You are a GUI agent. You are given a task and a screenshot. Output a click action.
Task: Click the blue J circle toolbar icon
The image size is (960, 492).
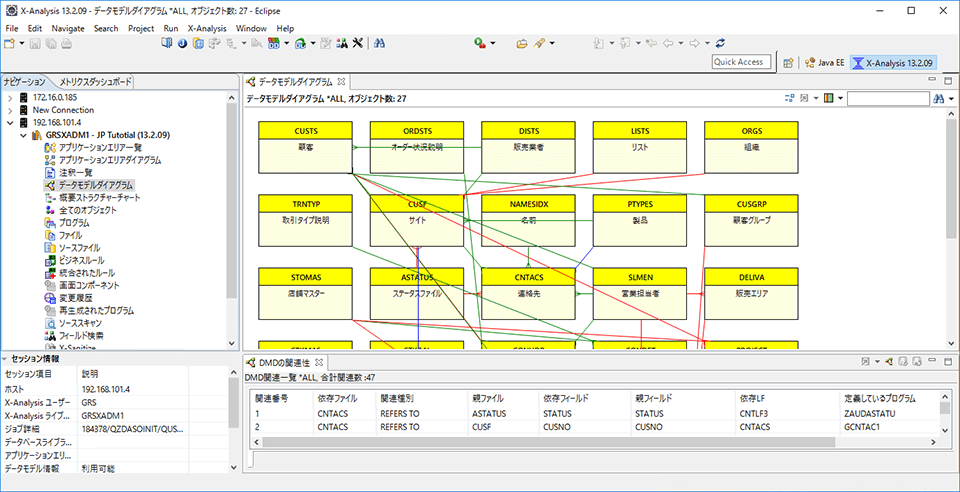coord(182,43)
